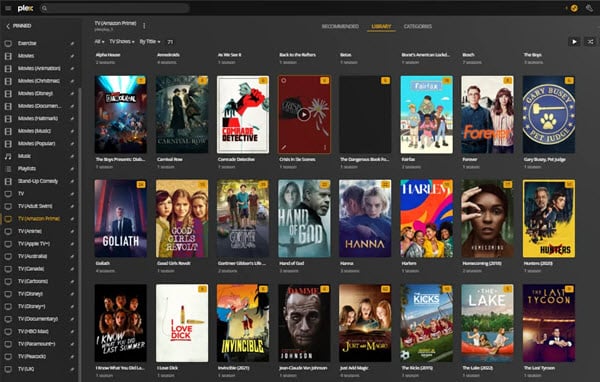The image size is (600, 382).
Task: Toggle pin on TV (Peacock)
Action: [72, 357]
